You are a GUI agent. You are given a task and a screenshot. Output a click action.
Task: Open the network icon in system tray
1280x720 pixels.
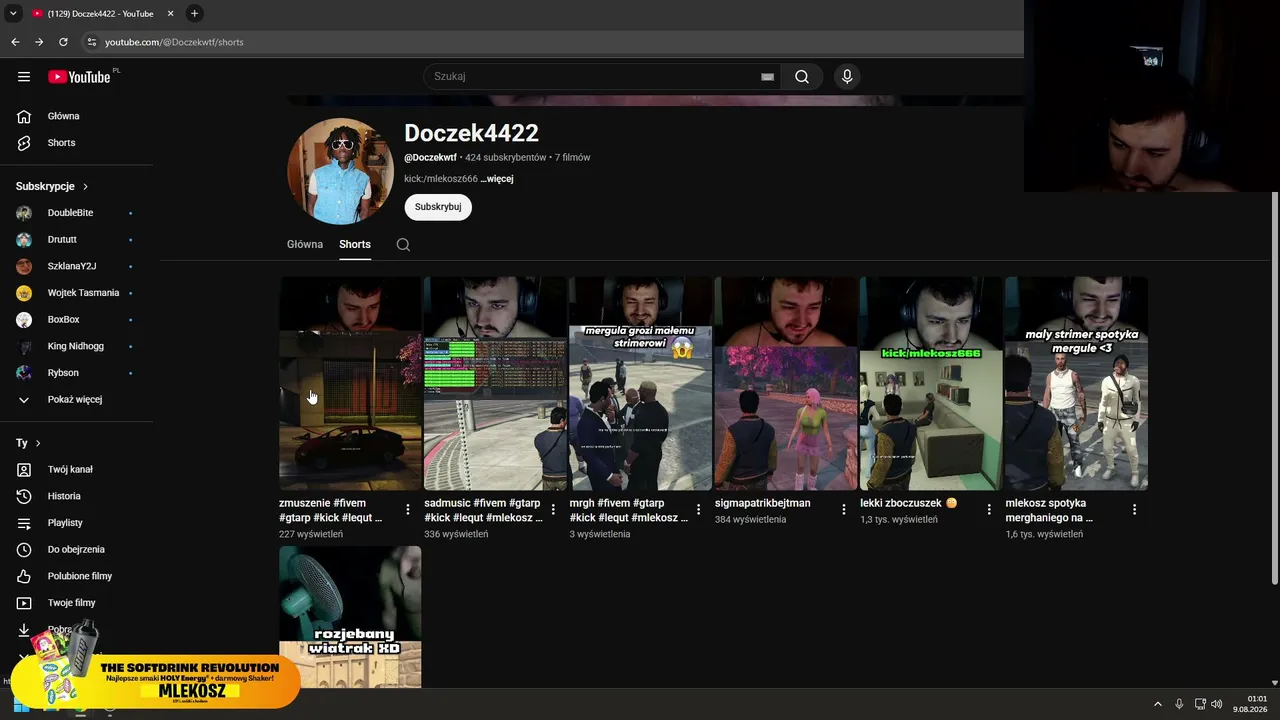coord(1200,704)
